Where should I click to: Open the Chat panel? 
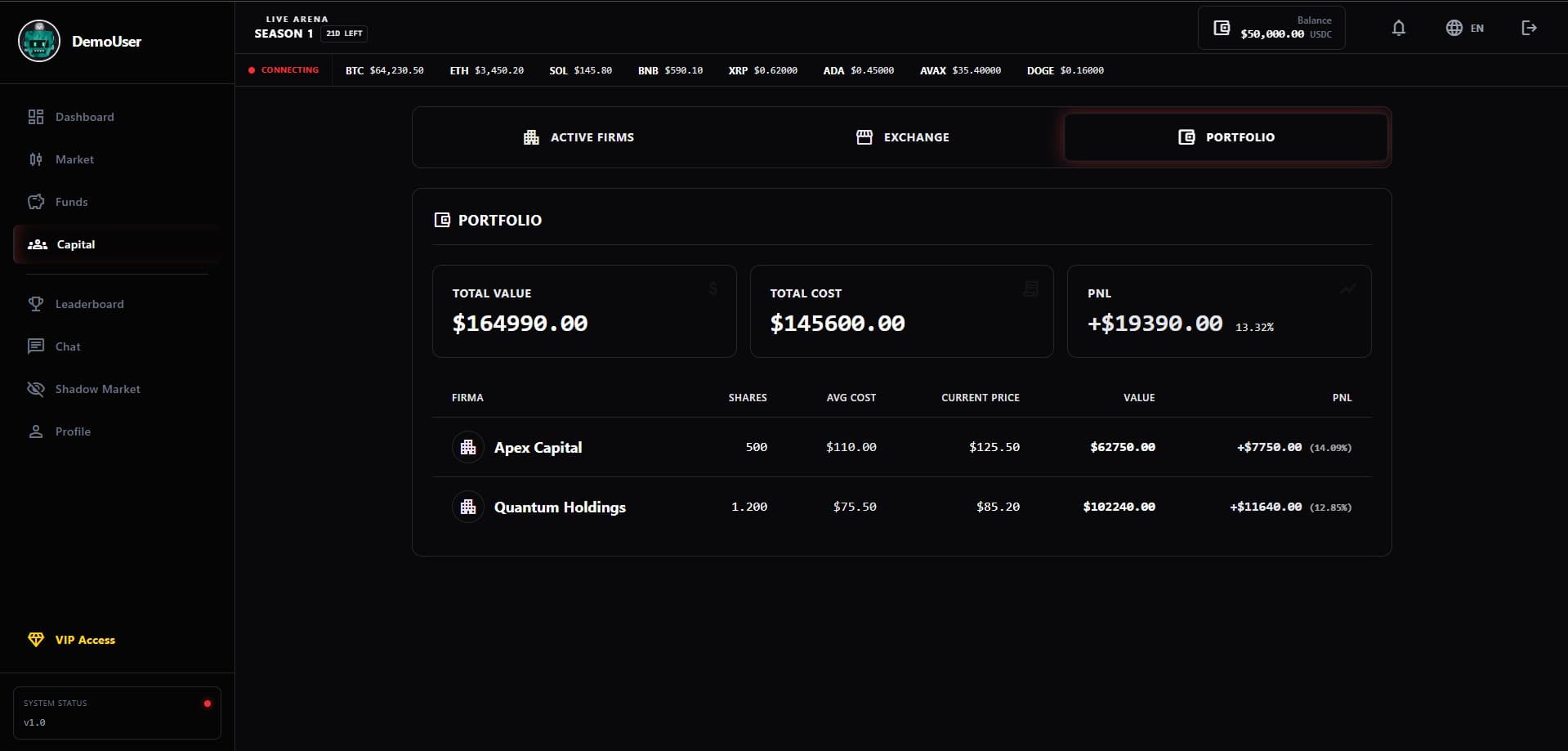click(x=68, y=346)
